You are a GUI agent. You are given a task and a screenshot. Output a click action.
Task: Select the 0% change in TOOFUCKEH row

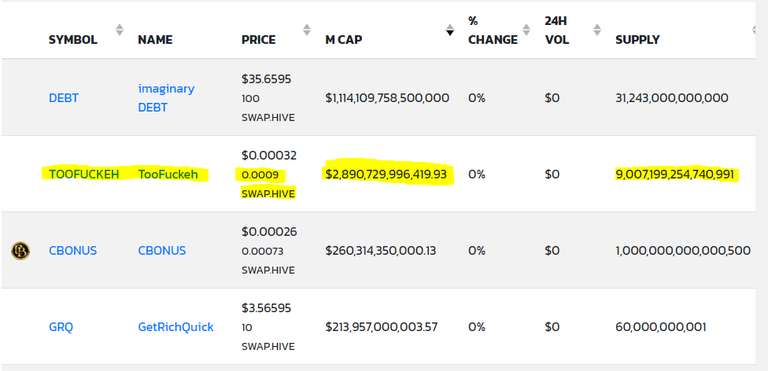coord(477,174)
